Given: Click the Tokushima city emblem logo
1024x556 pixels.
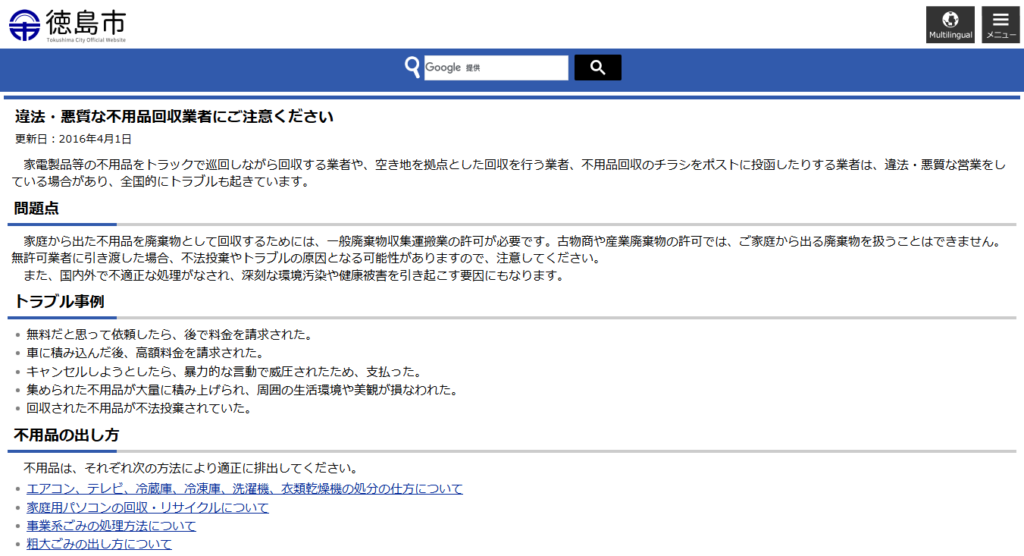Looking at the screenshot, I should [24, 24].
